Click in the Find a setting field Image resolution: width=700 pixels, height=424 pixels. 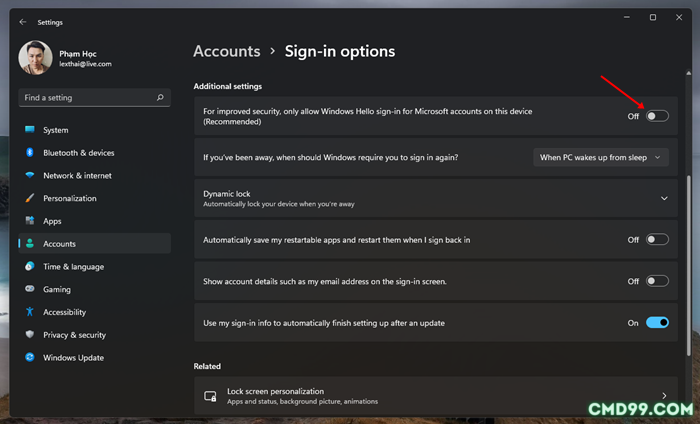94,97
